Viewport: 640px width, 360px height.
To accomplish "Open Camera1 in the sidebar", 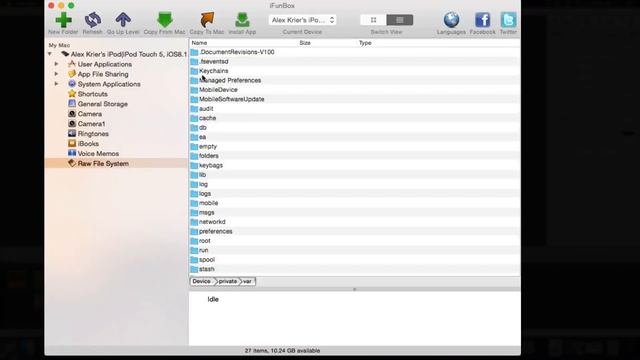I will pos(91,124).
